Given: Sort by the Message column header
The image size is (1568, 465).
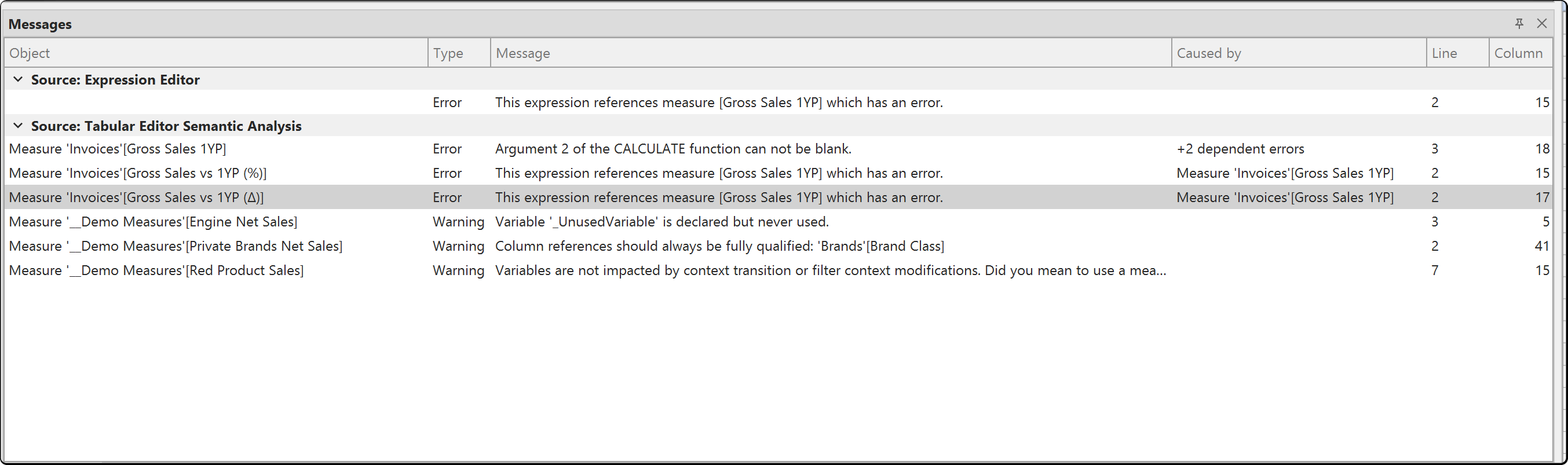Looking at the screenshot, I should pyautogui.click(x=831, y=53).
